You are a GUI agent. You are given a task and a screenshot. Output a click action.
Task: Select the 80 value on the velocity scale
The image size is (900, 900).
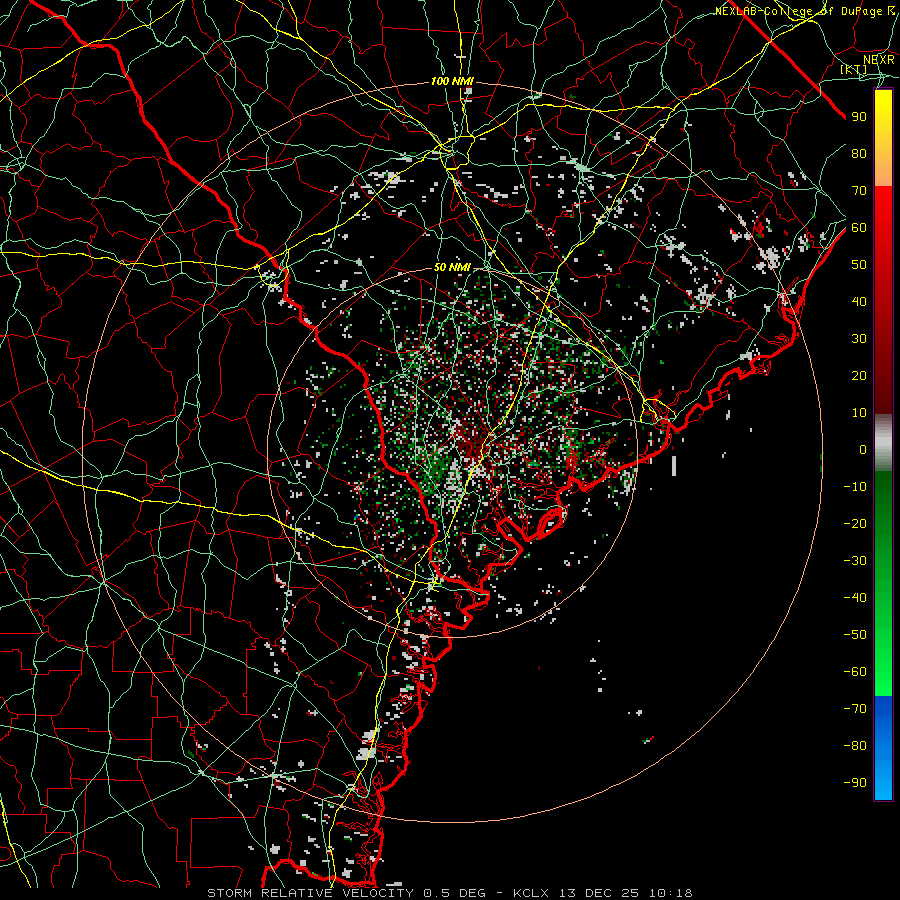(859, 153)
